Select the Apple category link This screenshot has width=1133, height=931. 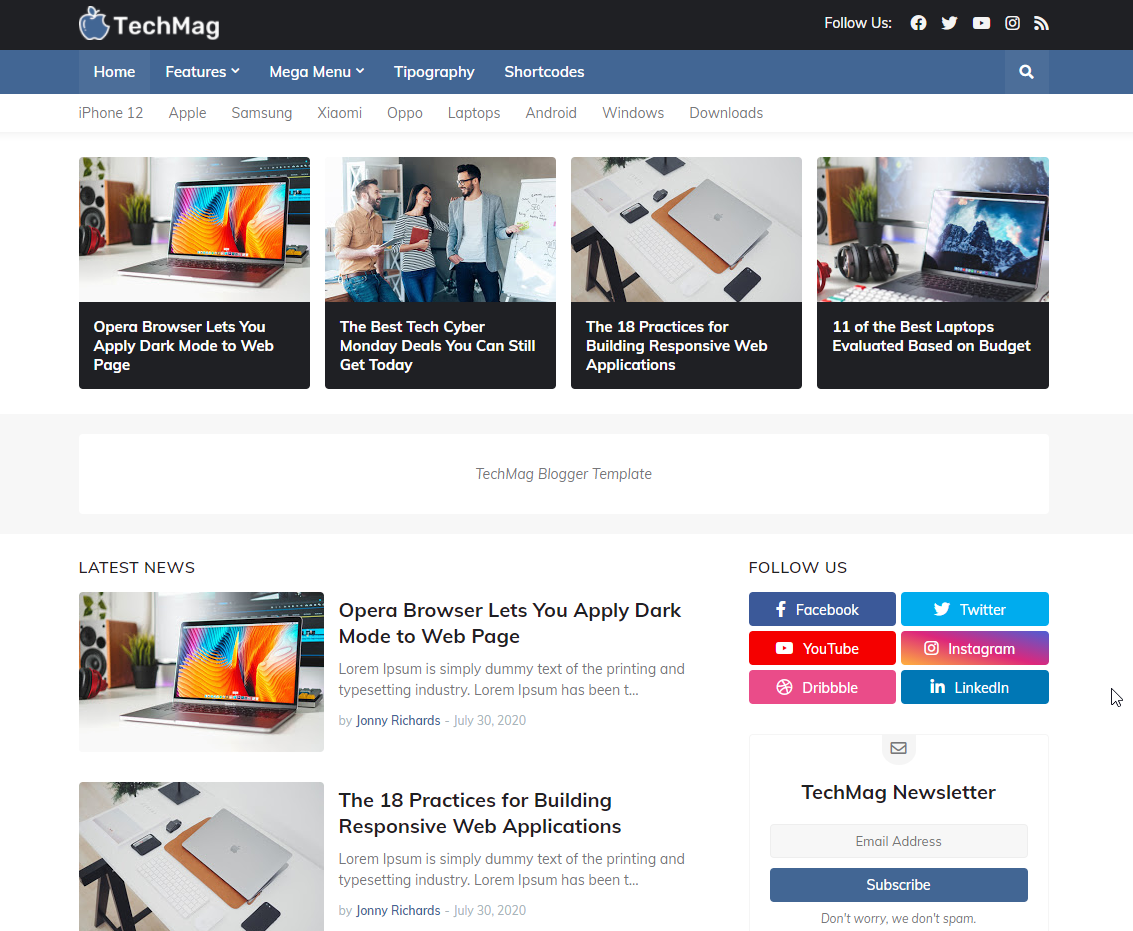187,113
